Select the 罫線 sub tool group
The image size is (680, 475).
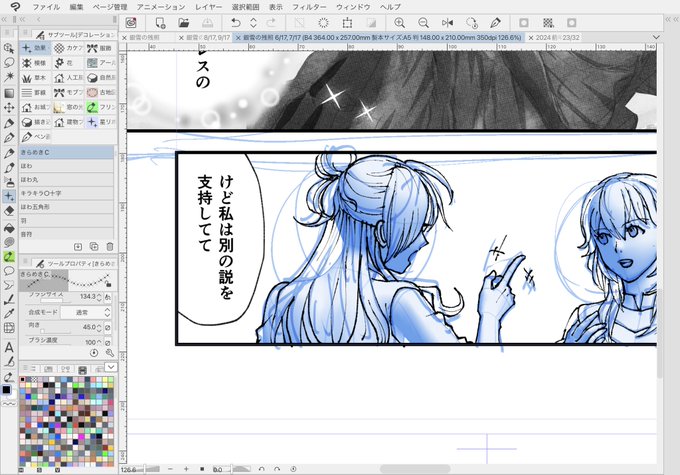pyautogui.click(x=35, y=92)
